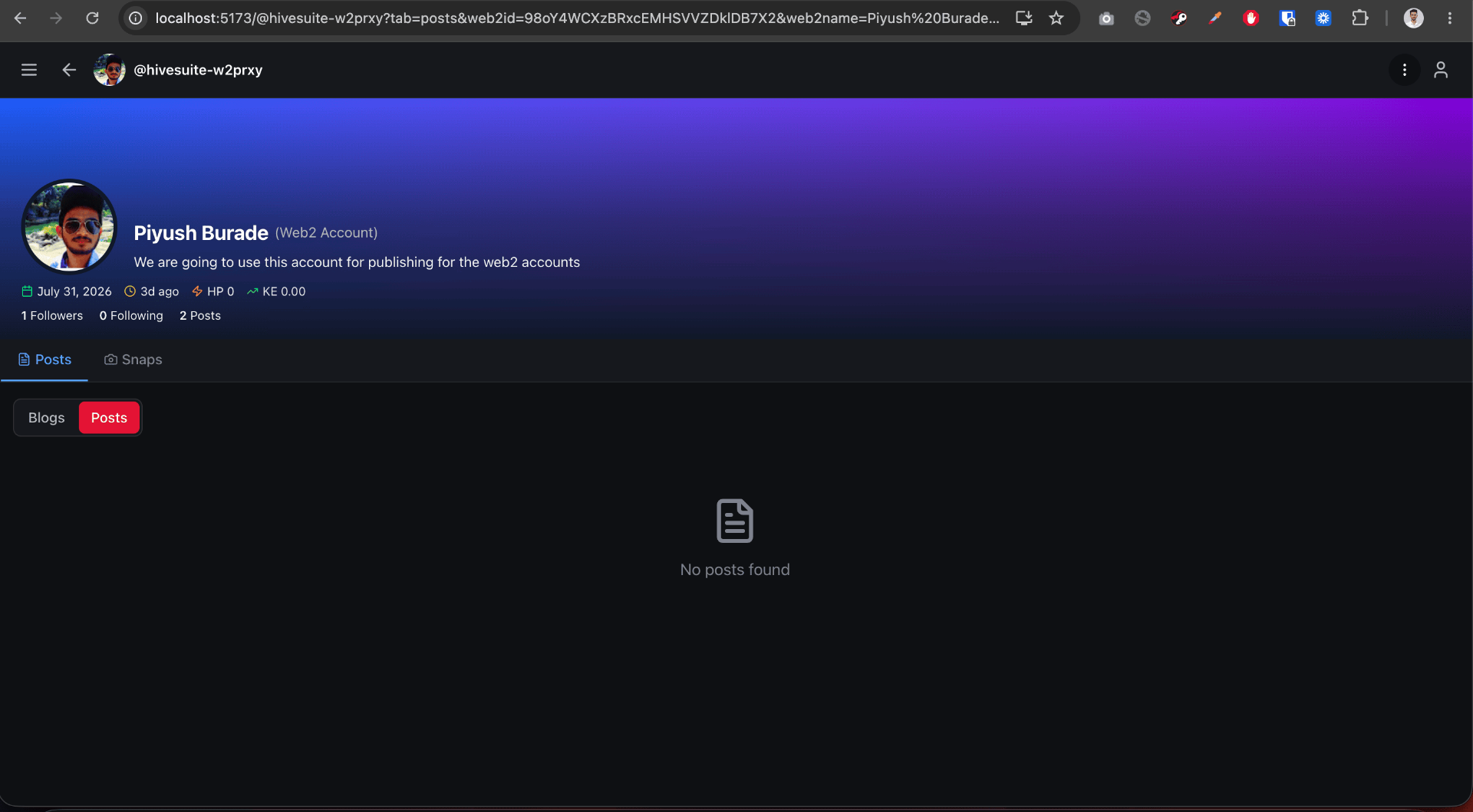
Task: Click the KE 0.00 stat
Action: (276, 291)
